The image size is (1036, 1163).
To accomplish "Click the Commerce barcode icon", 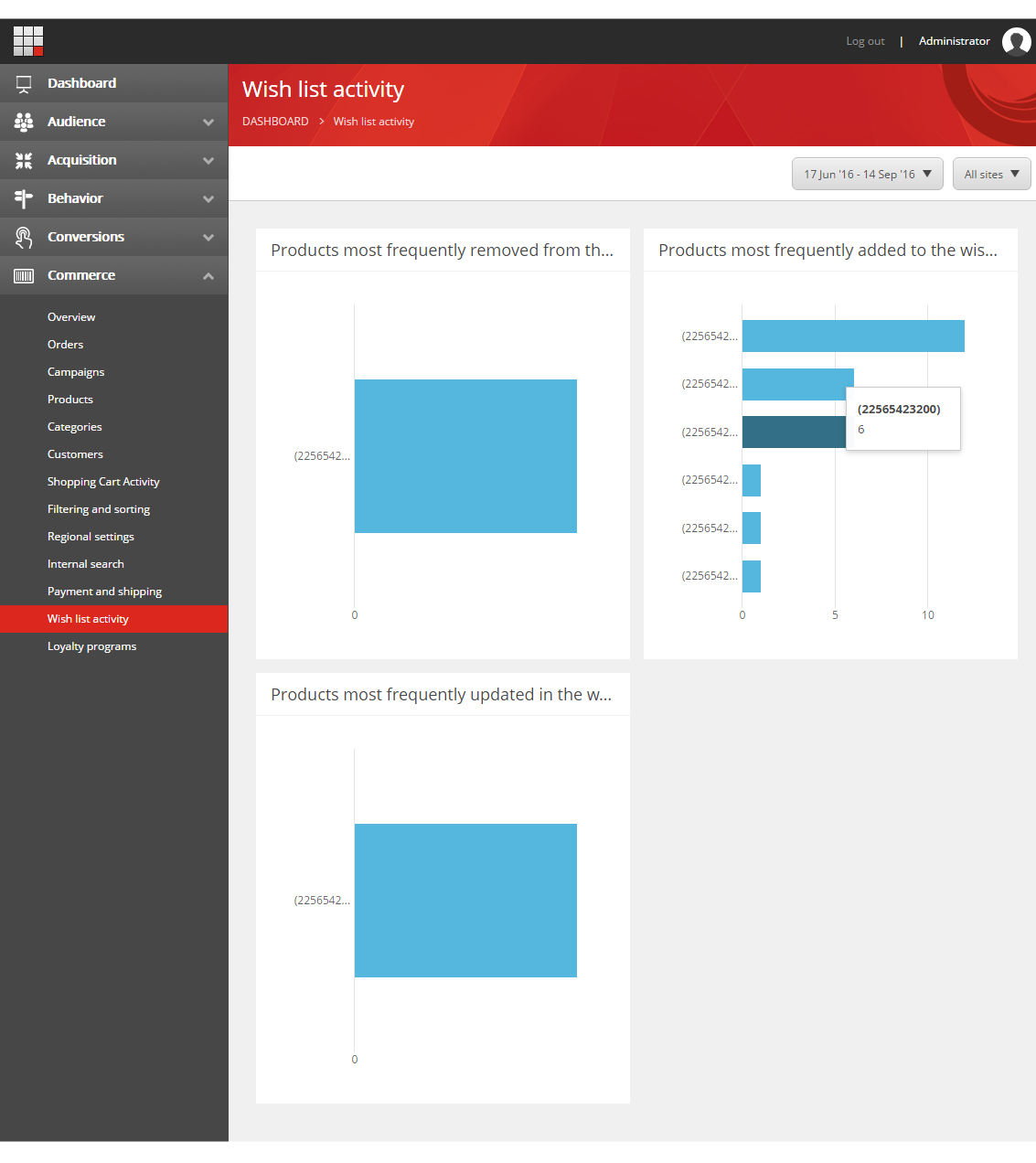I will click(x=24, y=276).
